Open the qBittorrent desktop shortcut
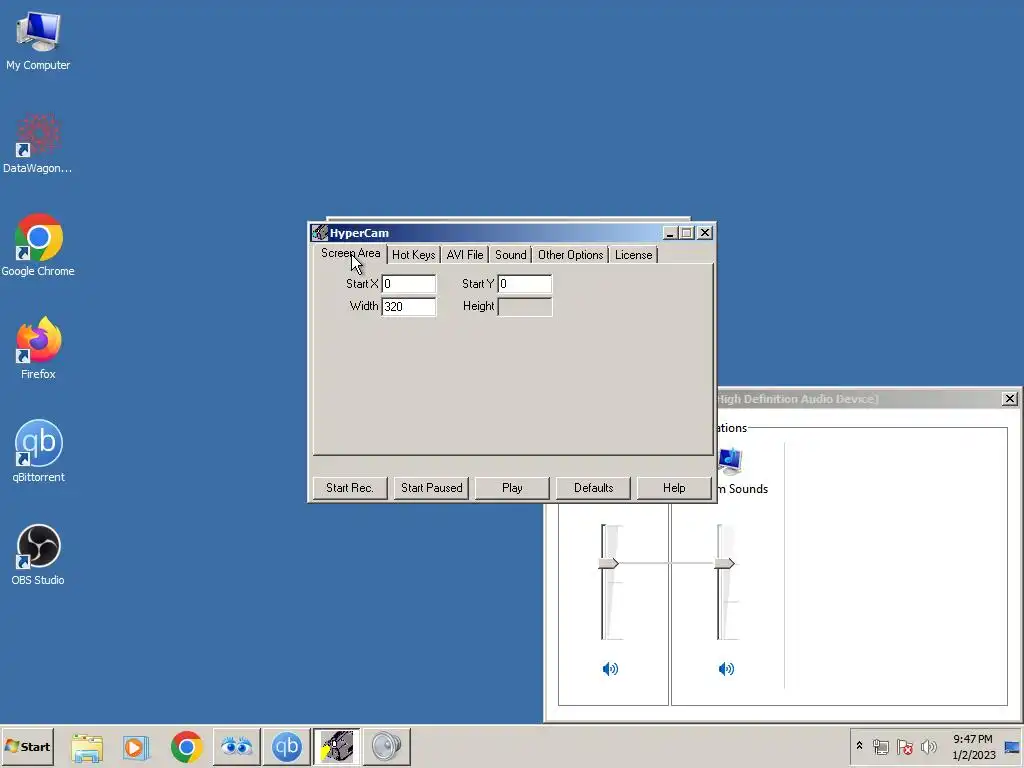The image size is (1024, 768). tap(38, 451)
